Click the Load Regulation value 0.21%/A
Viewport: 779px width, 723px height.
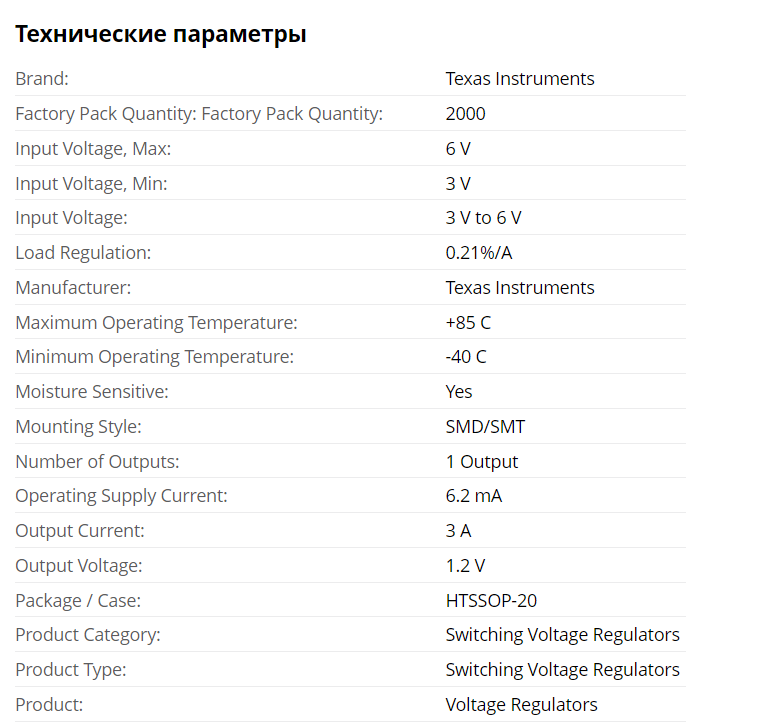[478, 253]
